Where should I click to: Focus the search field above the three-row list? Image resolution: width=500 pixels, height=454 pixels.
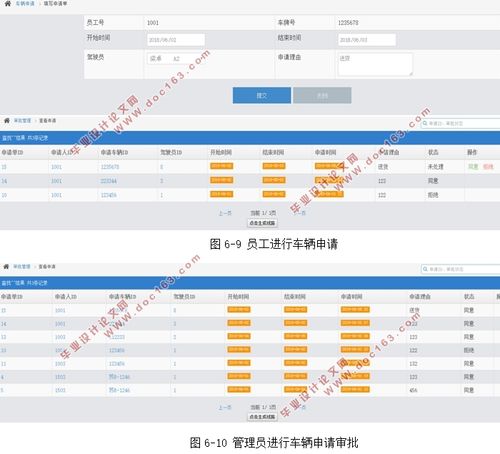[461, 124]
